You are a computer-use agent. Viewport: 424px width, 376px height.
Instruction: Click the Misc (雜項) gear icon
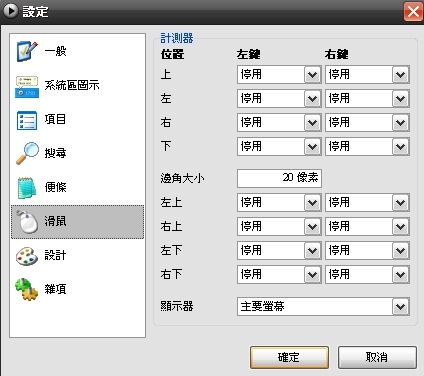tap(27, 289)
